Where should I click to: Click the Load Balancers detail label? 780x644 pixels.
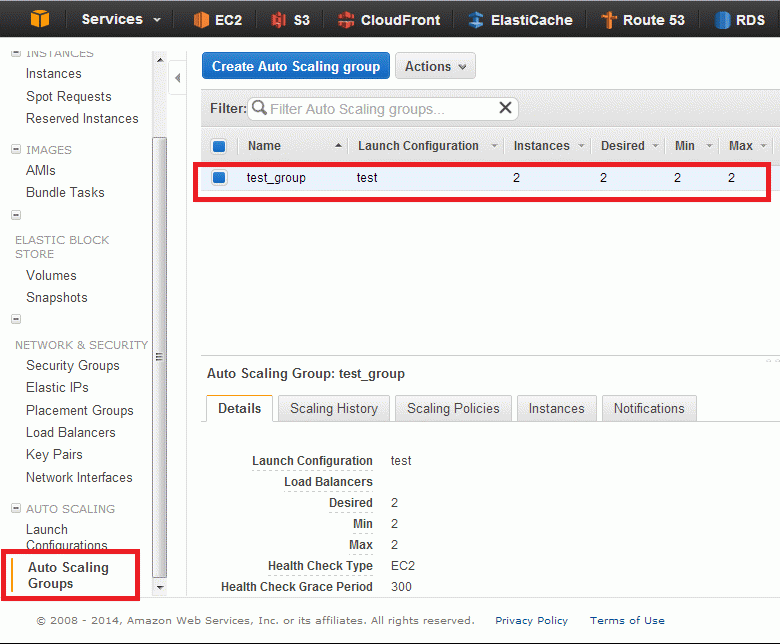point(328,482)
